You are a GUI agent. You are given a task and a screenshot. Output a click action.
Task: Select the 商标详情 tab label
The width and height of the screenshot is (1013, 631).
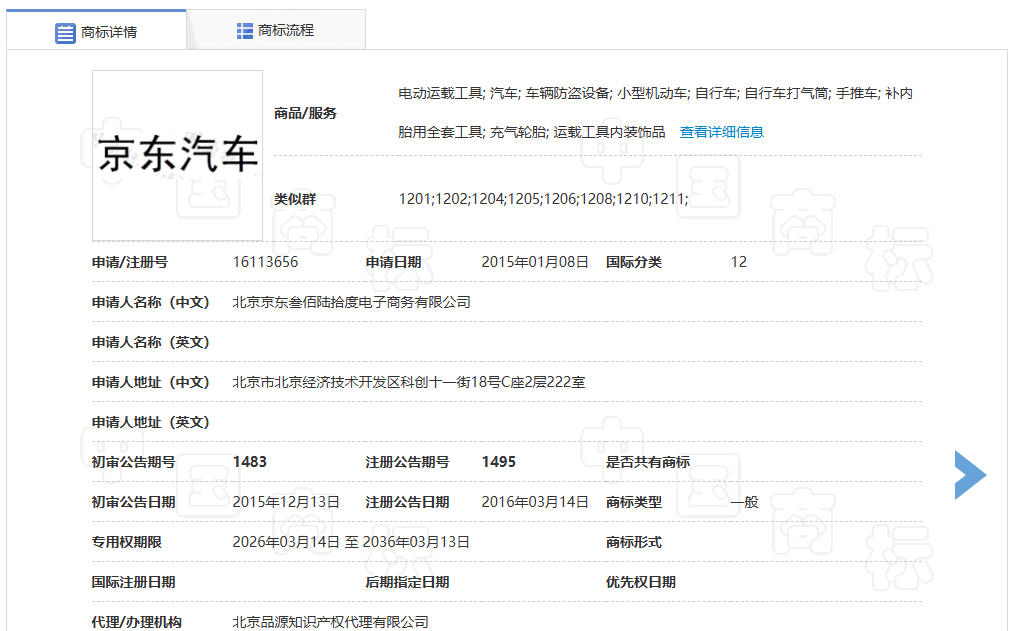[x=109, y=32]
